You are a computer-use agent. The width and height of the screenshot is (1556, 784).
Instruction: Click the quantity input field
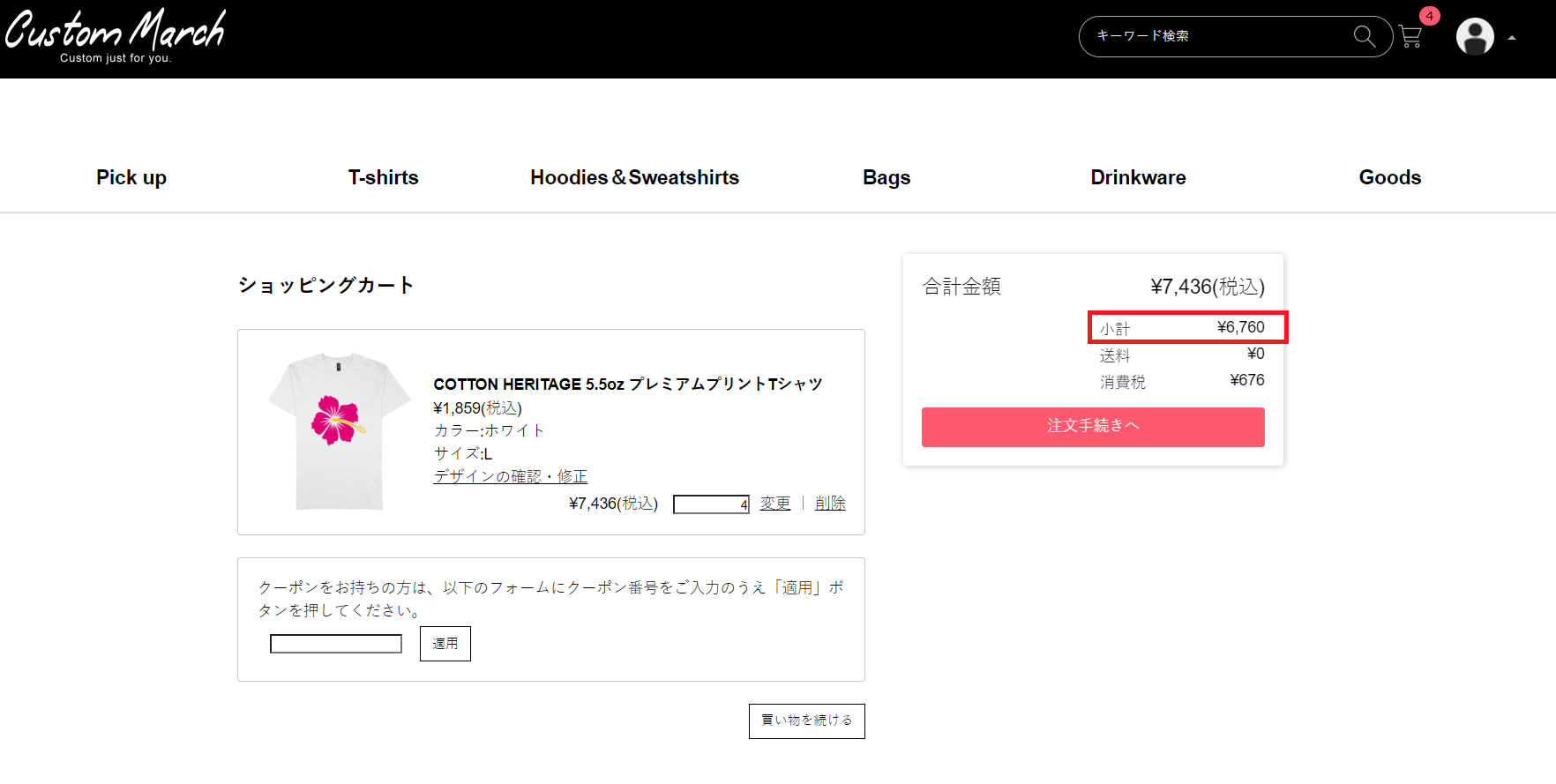click(711, 504)
